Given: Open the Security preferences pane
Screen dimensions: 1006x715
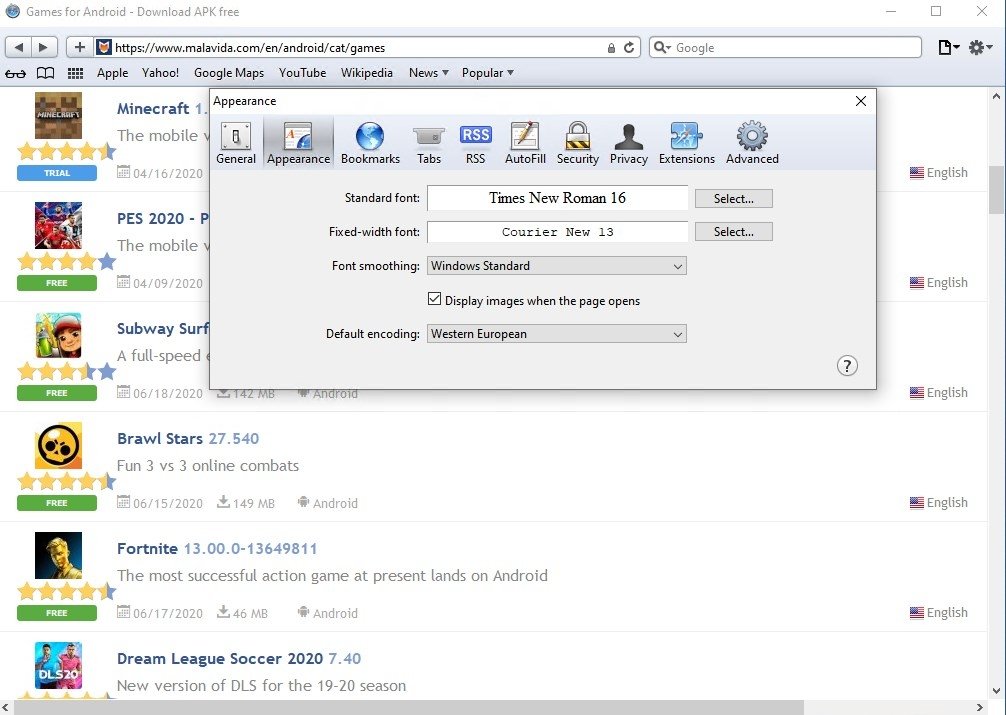Looking at the screenshot, I should [x=577, y=143].
